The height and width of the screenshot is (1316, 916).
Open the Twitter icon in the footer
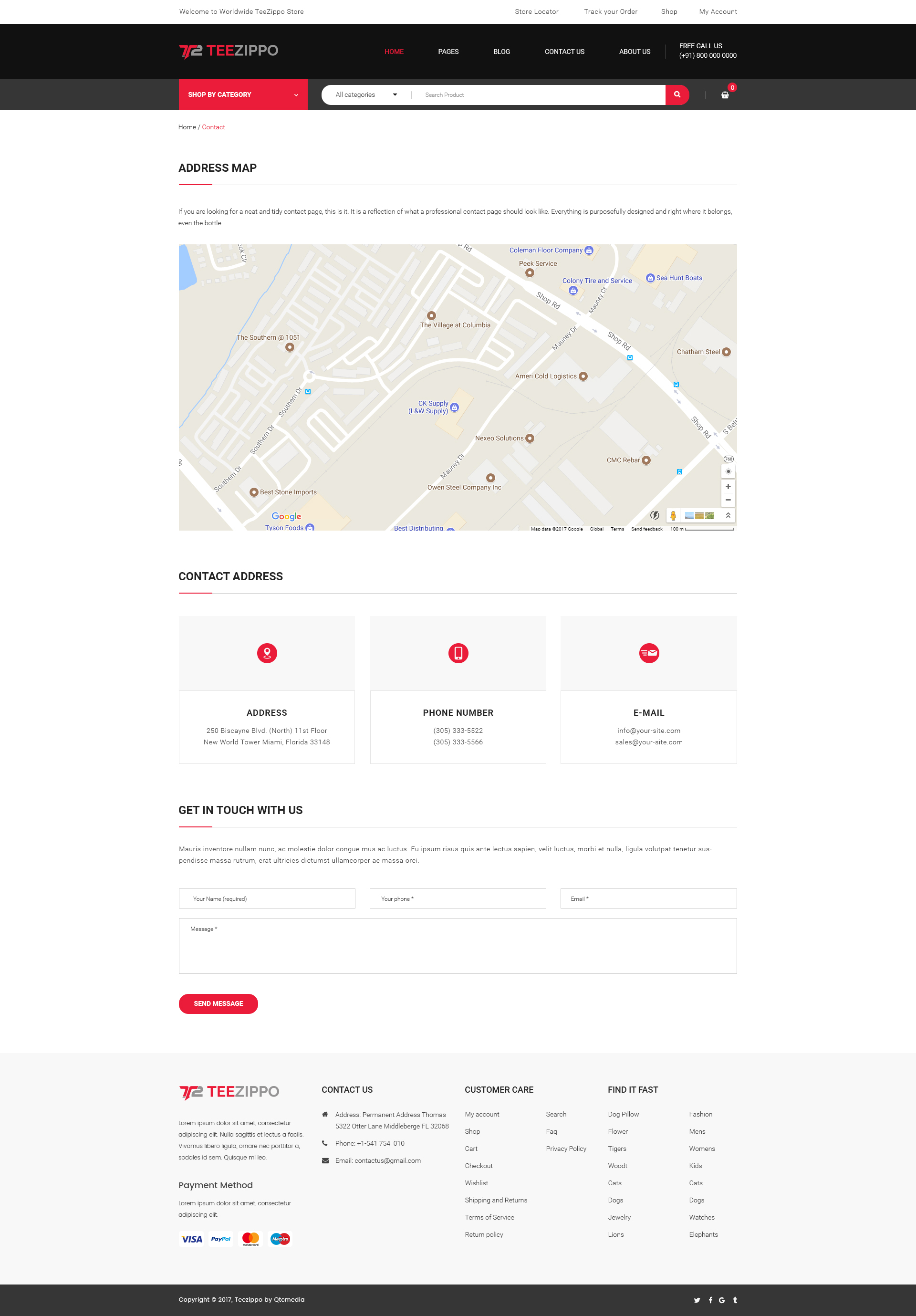tap(697, 1300)
